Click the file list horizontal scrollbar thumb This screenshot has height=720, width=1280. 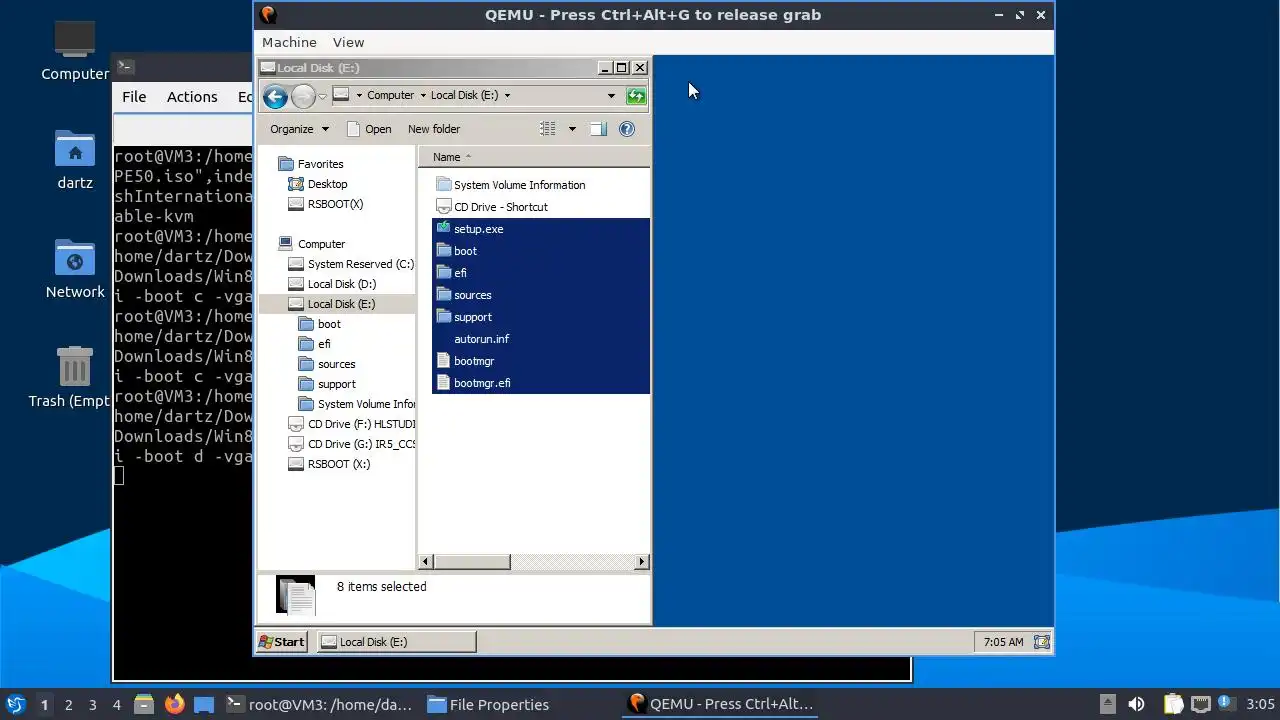471,562
